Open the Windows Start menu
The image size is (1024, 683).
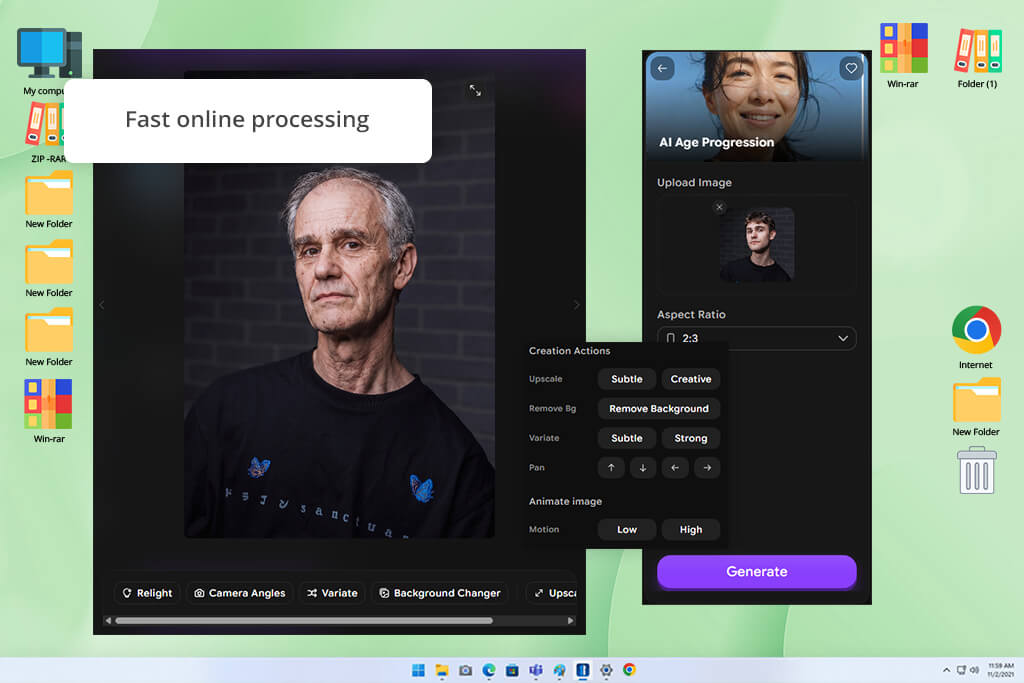418,670
